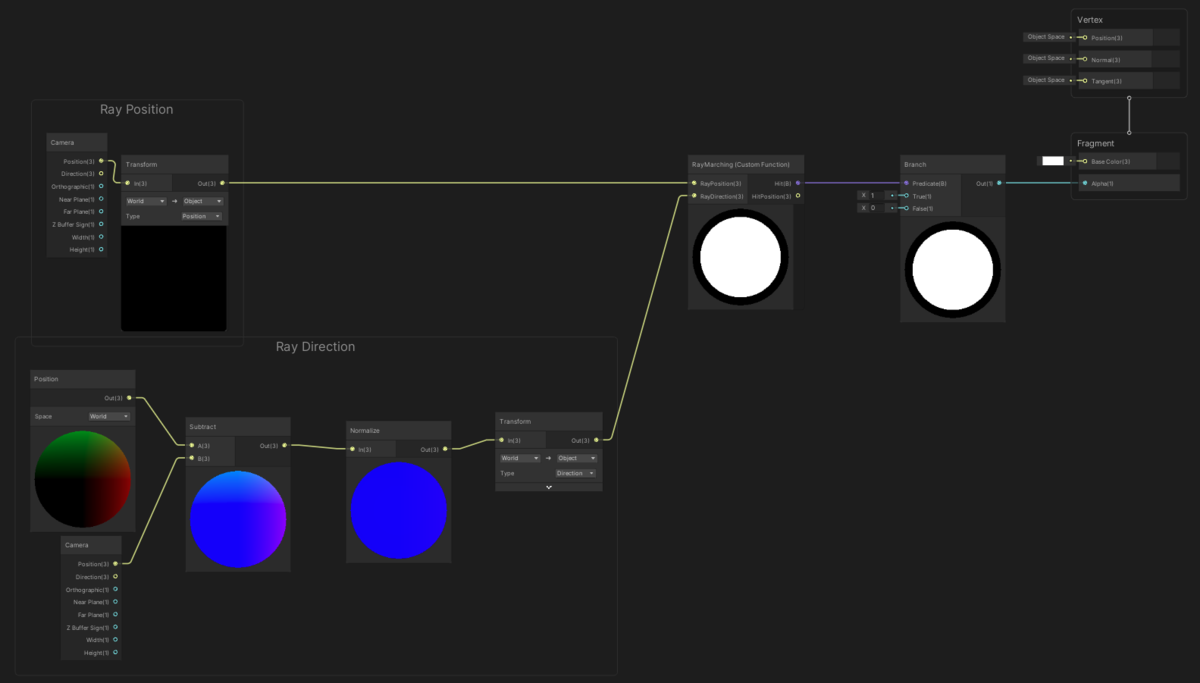
Task: Open Type dropdown showing Direction in Transform node
Action: tap(576, 473)
